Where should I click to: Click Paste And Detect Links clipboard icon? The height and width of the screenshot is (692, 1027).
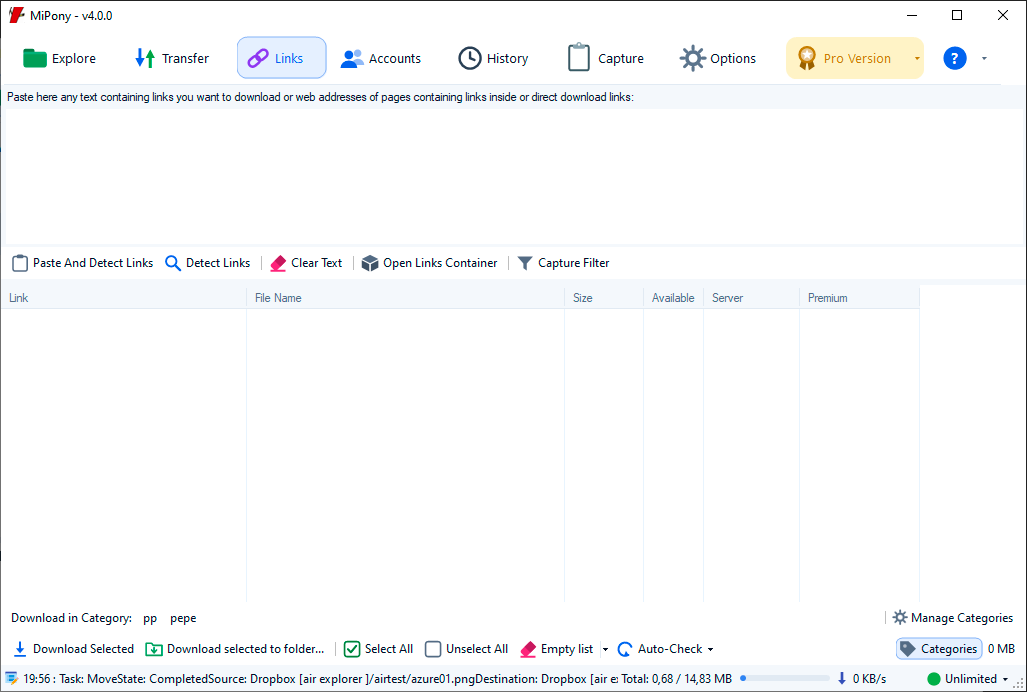(20, 263)
